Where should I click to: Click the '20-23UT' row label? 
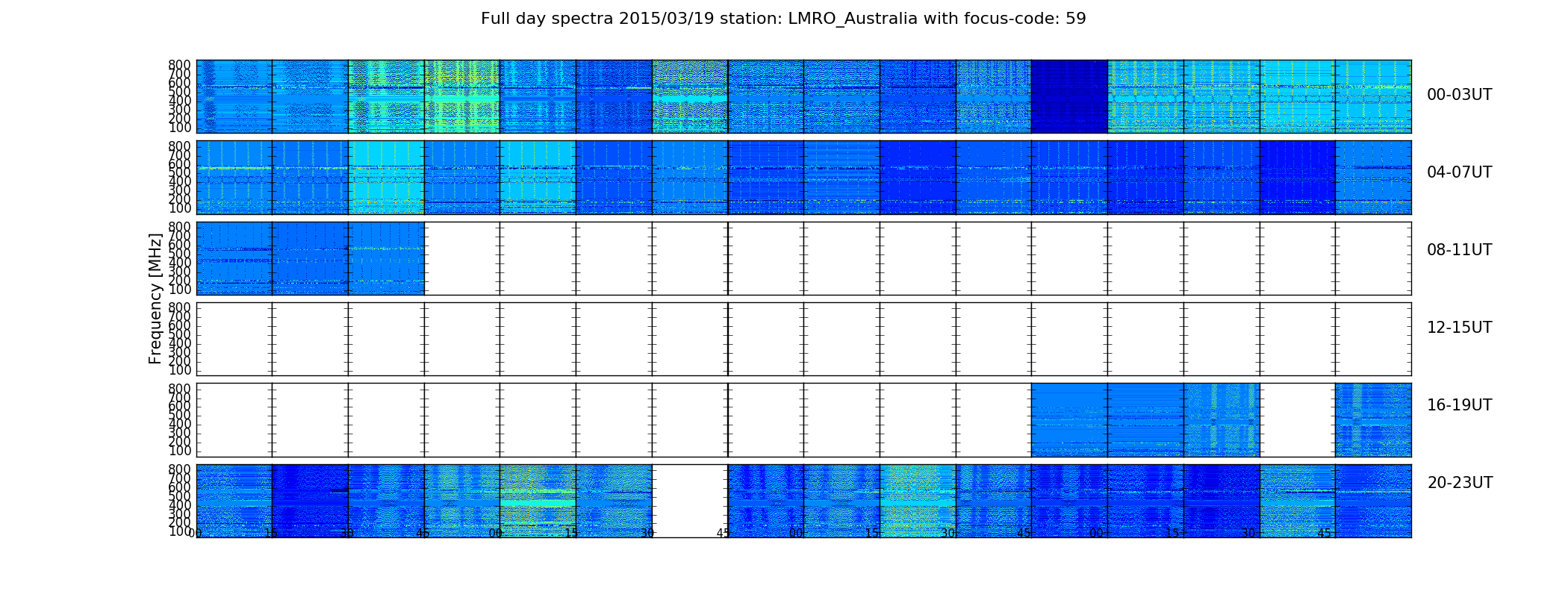tap(1460, 483)
